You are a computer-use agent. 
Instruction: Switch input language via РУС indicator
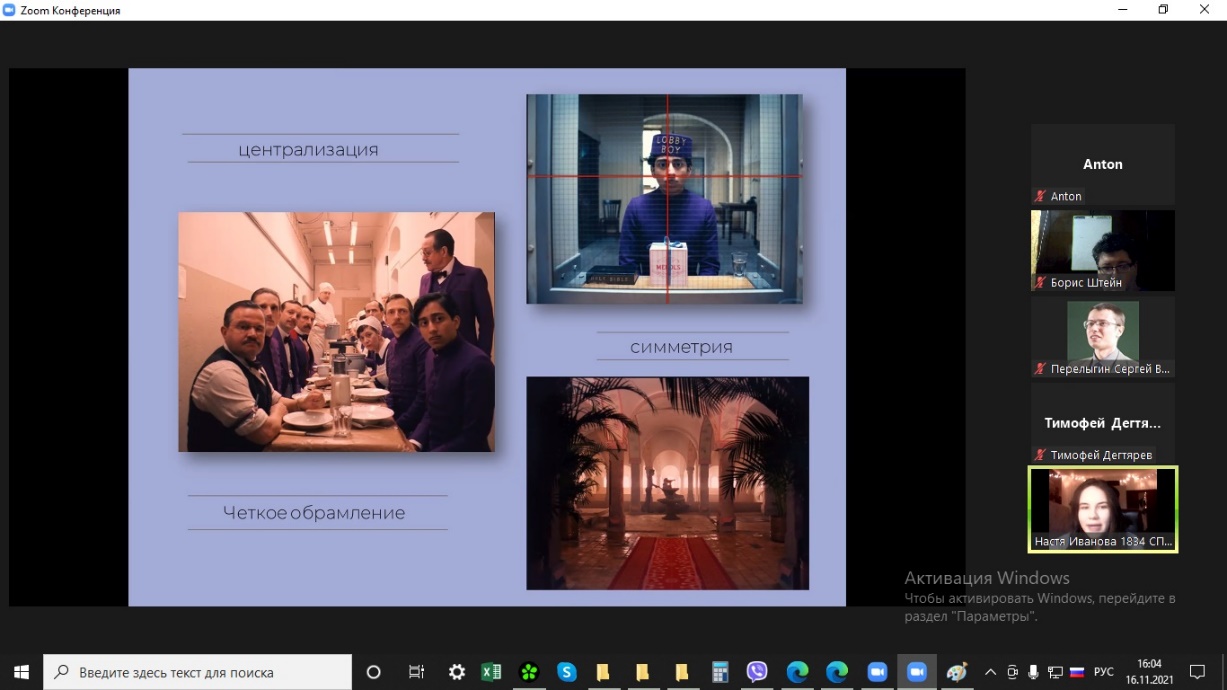pos(1103,672)
